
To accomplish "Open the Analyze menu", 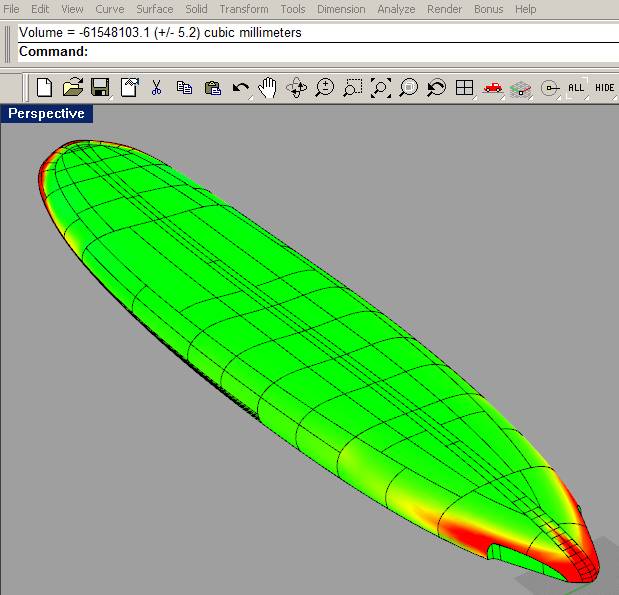I will coord(396,9).
